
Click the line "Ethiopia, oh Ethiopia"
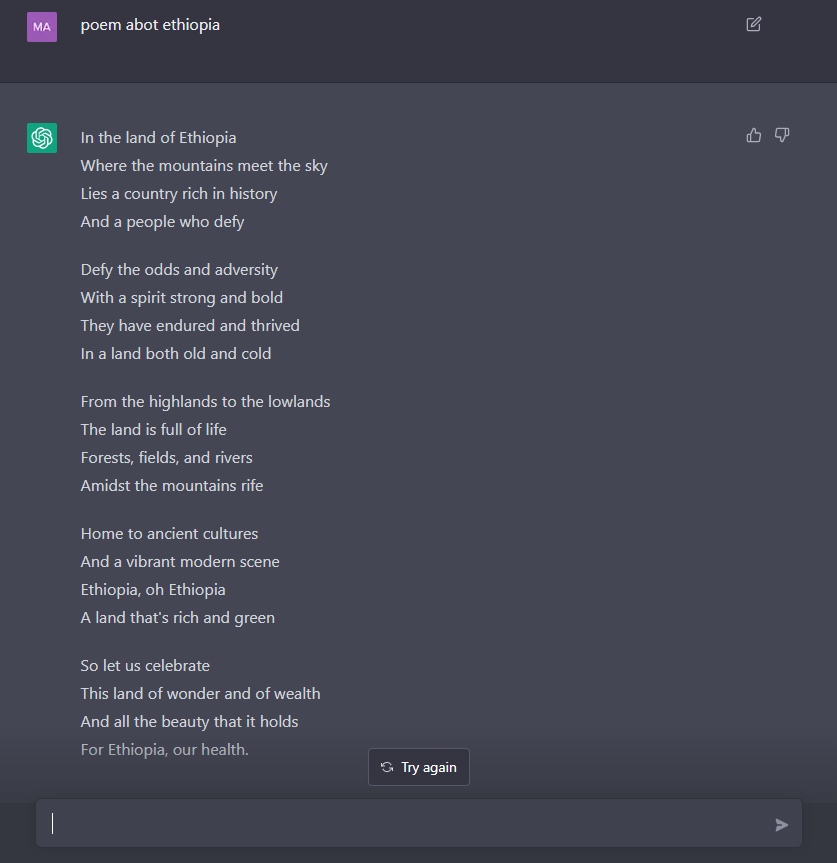tap(153, 590)
